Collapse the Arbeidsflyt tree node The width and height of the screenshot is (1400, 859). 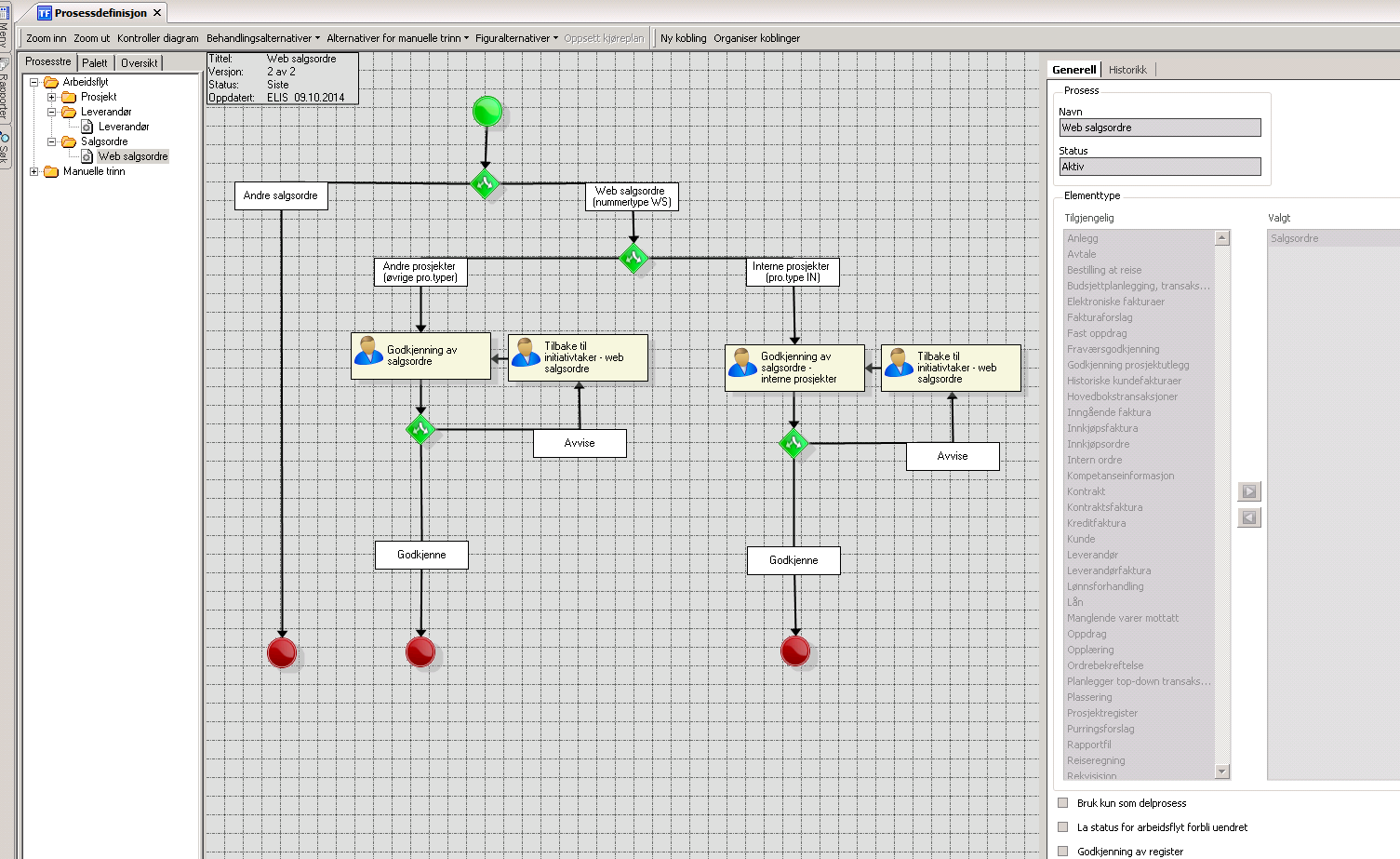[34, 82]
